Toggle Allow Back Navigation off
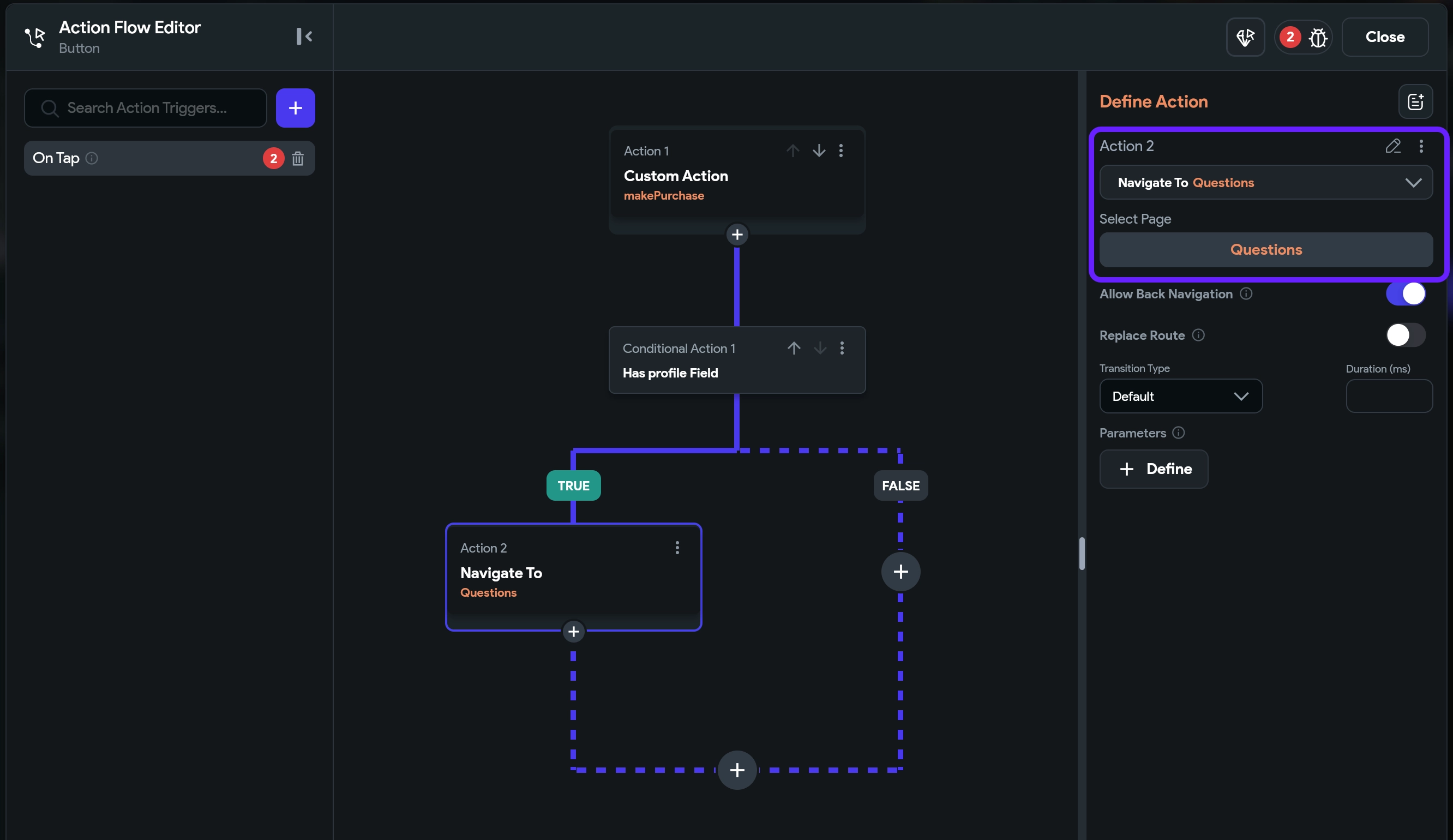Image resolution: width=1453 pixels, height=840 pixels. [1405, 293]
